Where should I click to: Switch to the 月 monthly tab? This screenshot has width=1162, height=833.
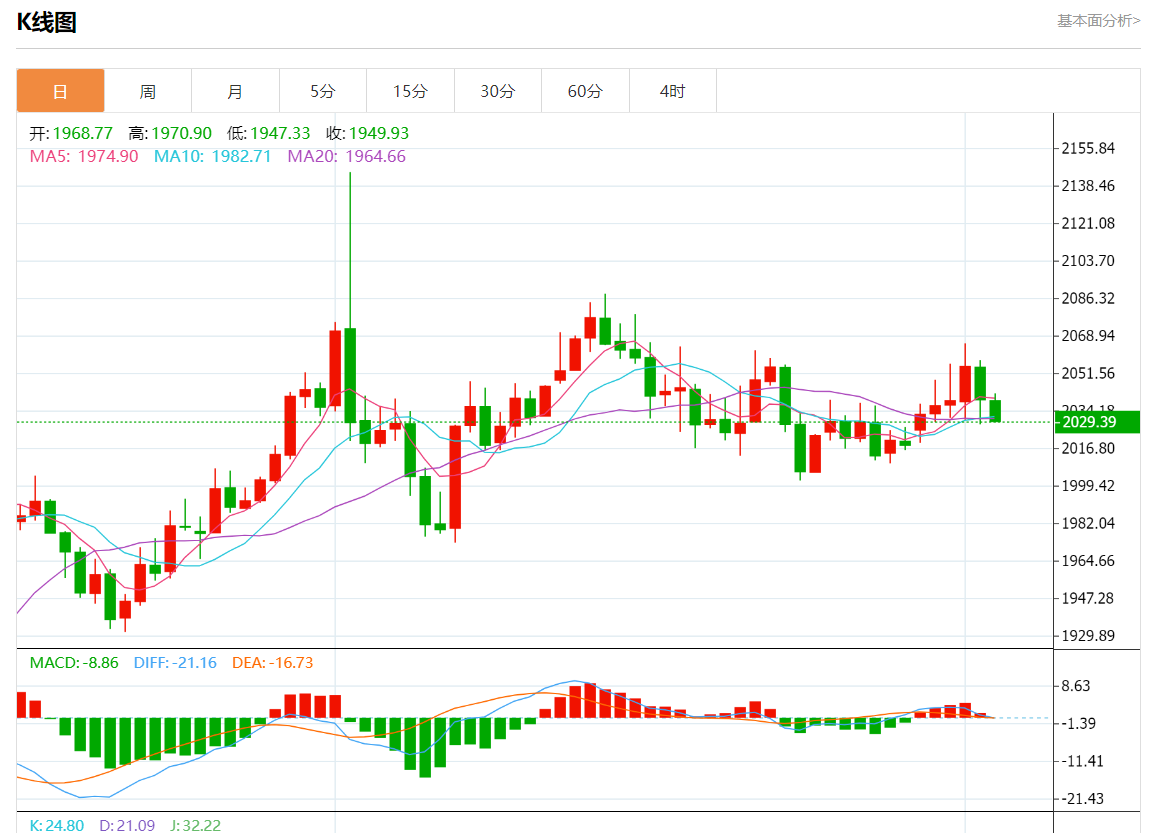tap(236, 91)
